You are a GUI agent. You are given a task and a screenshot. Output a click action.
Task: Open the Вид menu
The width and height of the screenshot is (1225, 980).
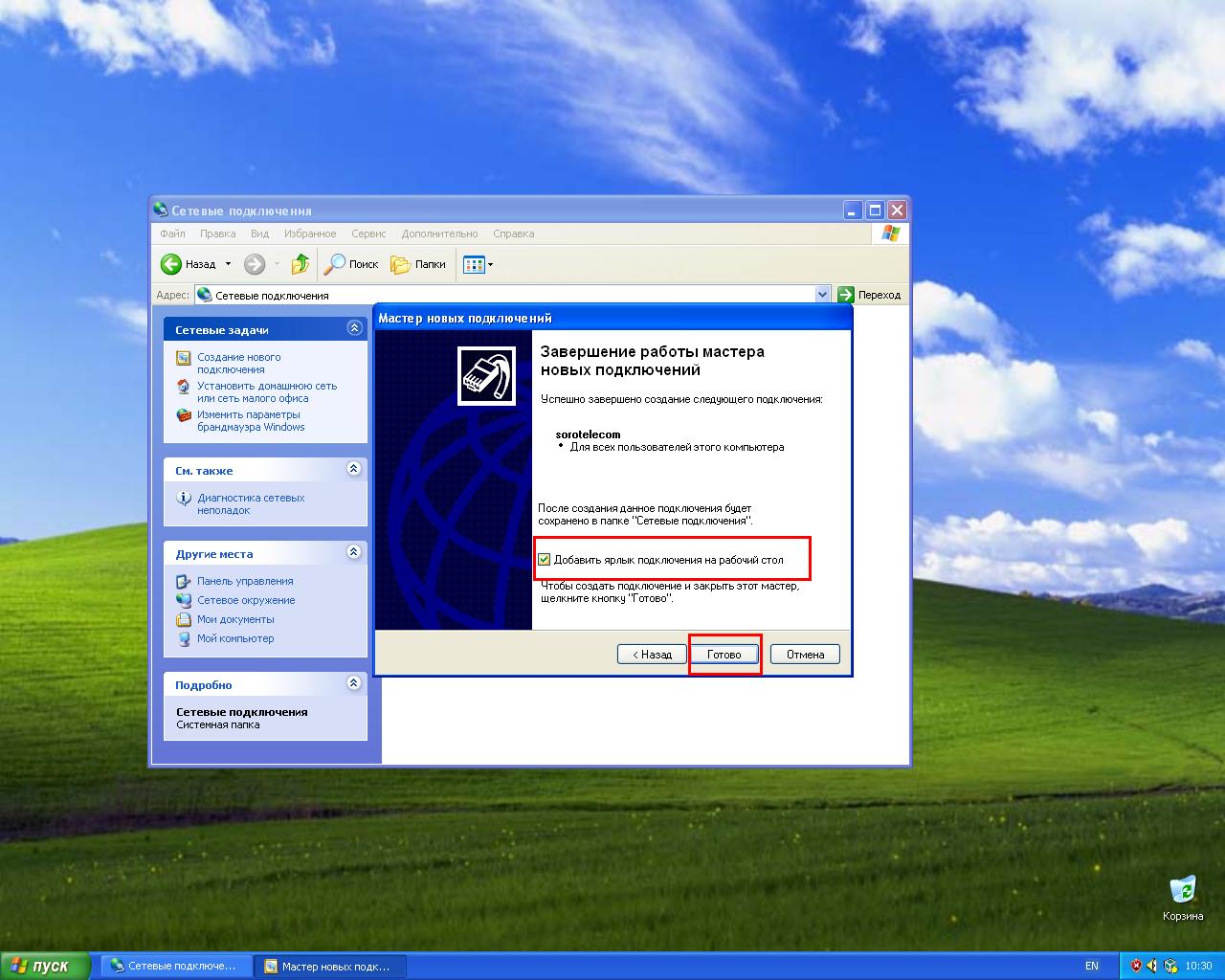click(259, 234)
